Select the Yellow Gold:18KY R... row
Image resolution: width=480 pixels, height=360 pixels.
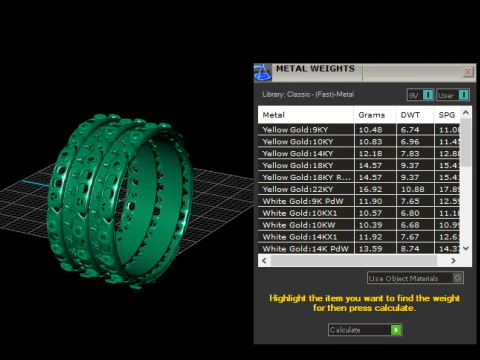(359, 177)
